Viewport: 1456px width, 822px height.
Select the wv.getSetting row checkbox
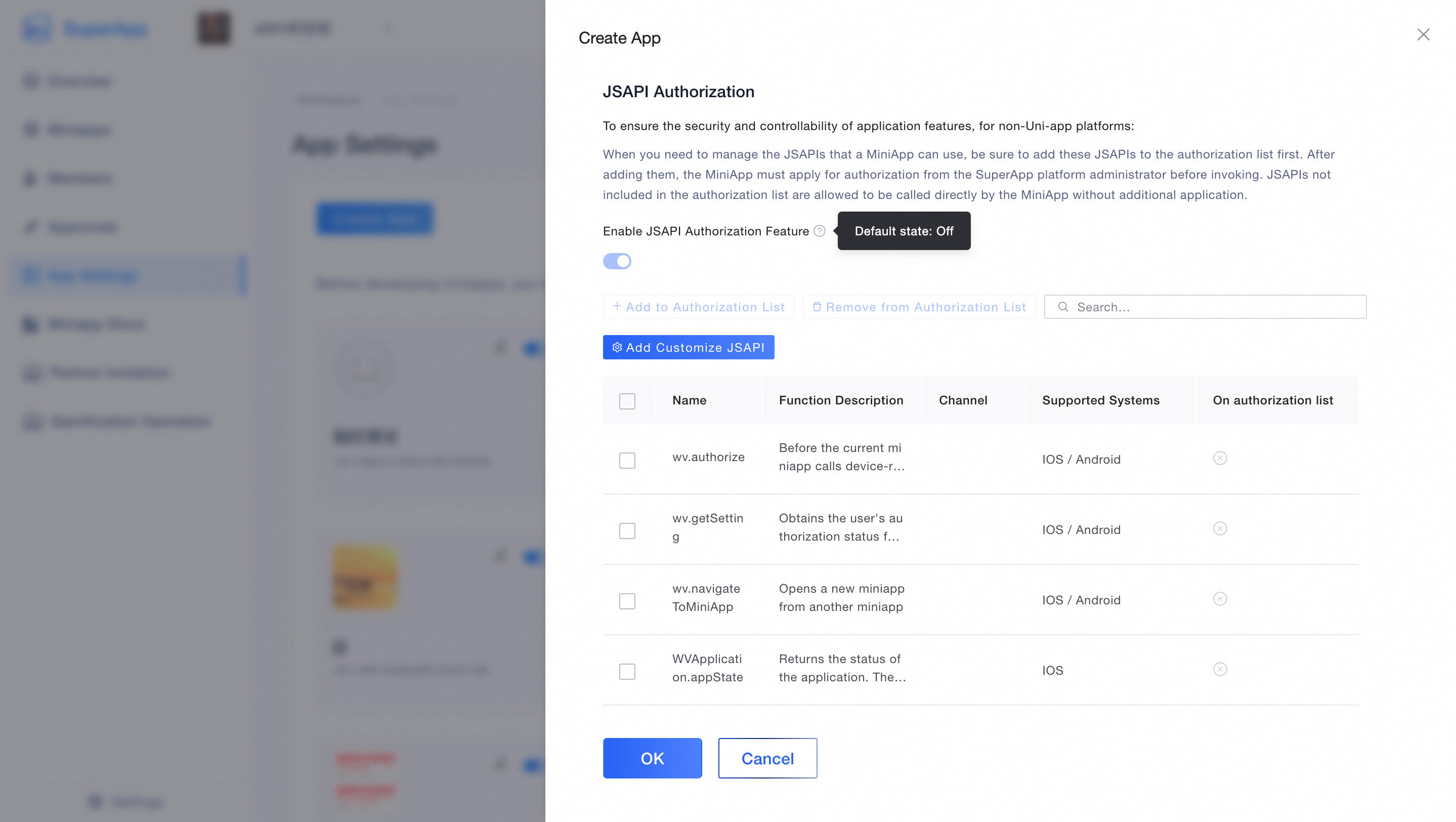[x=627, y=530]
